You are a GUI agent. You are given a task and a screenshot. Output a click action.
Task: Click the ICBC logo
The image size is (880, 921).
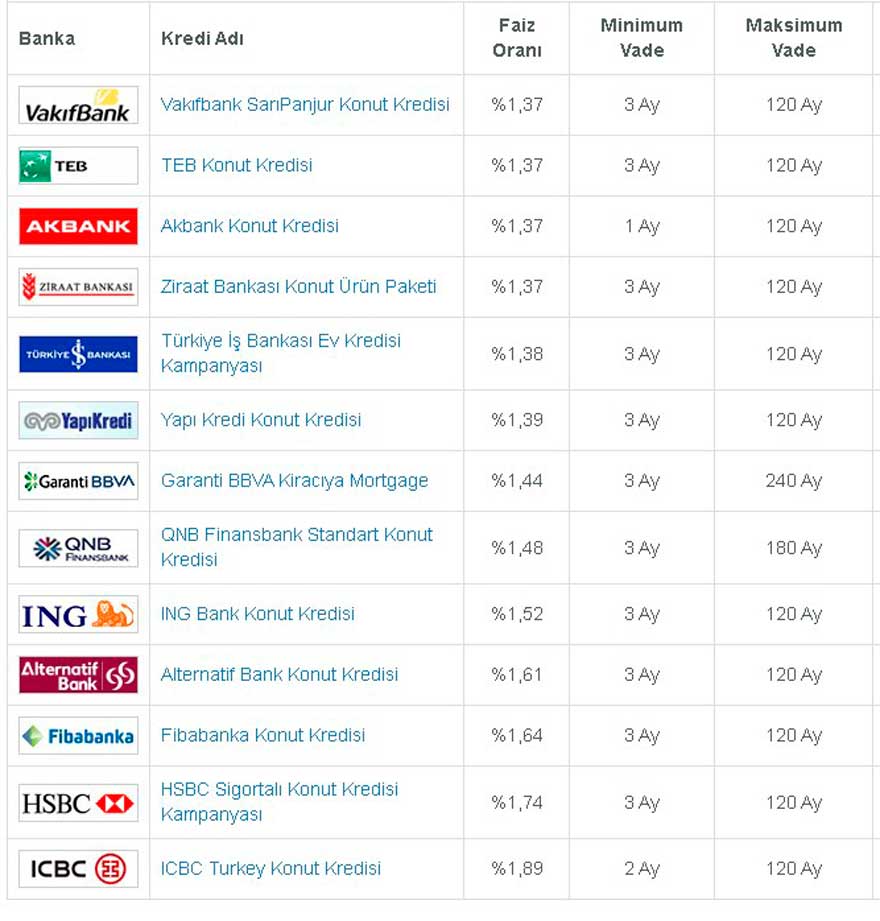(x=78, y=869)
